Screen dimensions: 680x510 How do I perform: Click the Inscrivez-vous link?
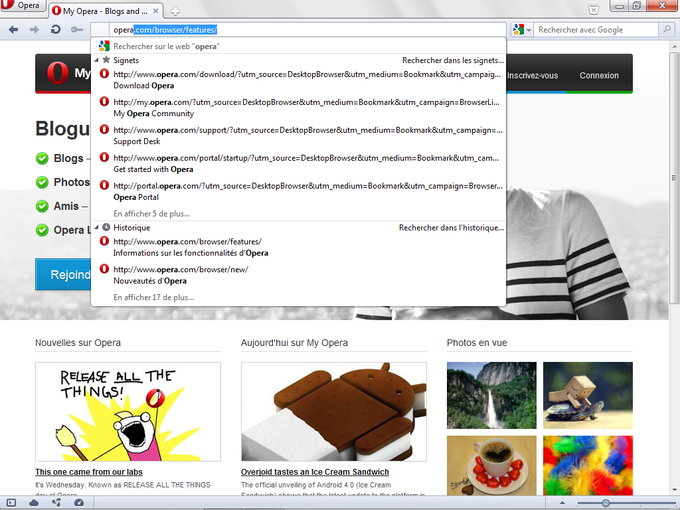pyautogui.click(x=533, y=75)
